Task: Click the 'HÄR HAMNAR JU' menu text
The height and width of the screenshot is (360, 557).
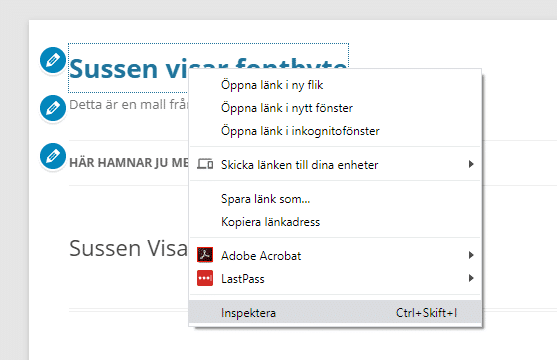Action: pyautogui.click(x=129, y=163)
